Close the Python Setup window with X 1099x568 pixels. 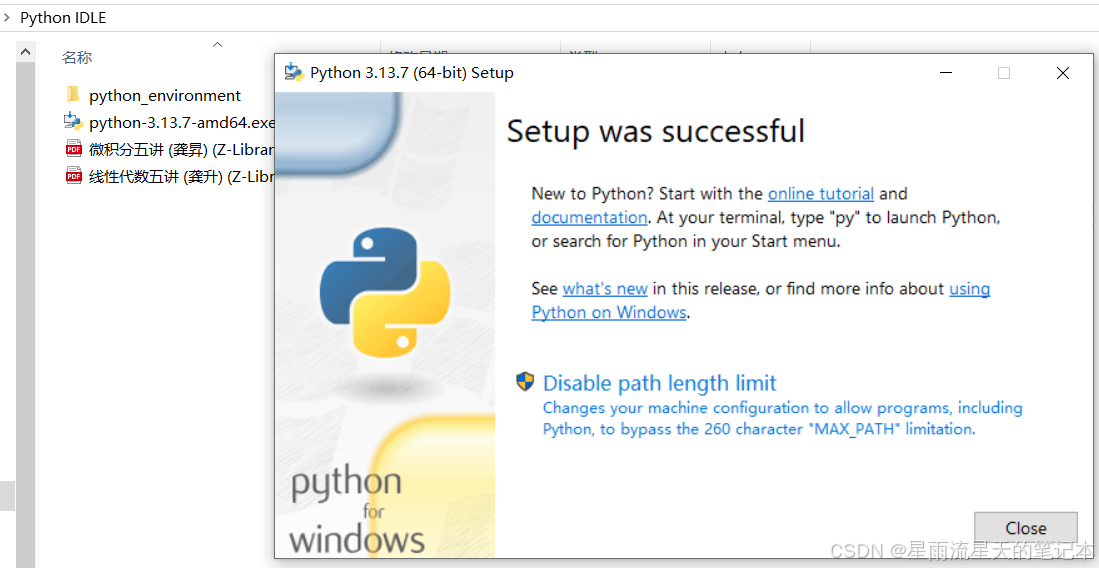(x=1063, y=73)
